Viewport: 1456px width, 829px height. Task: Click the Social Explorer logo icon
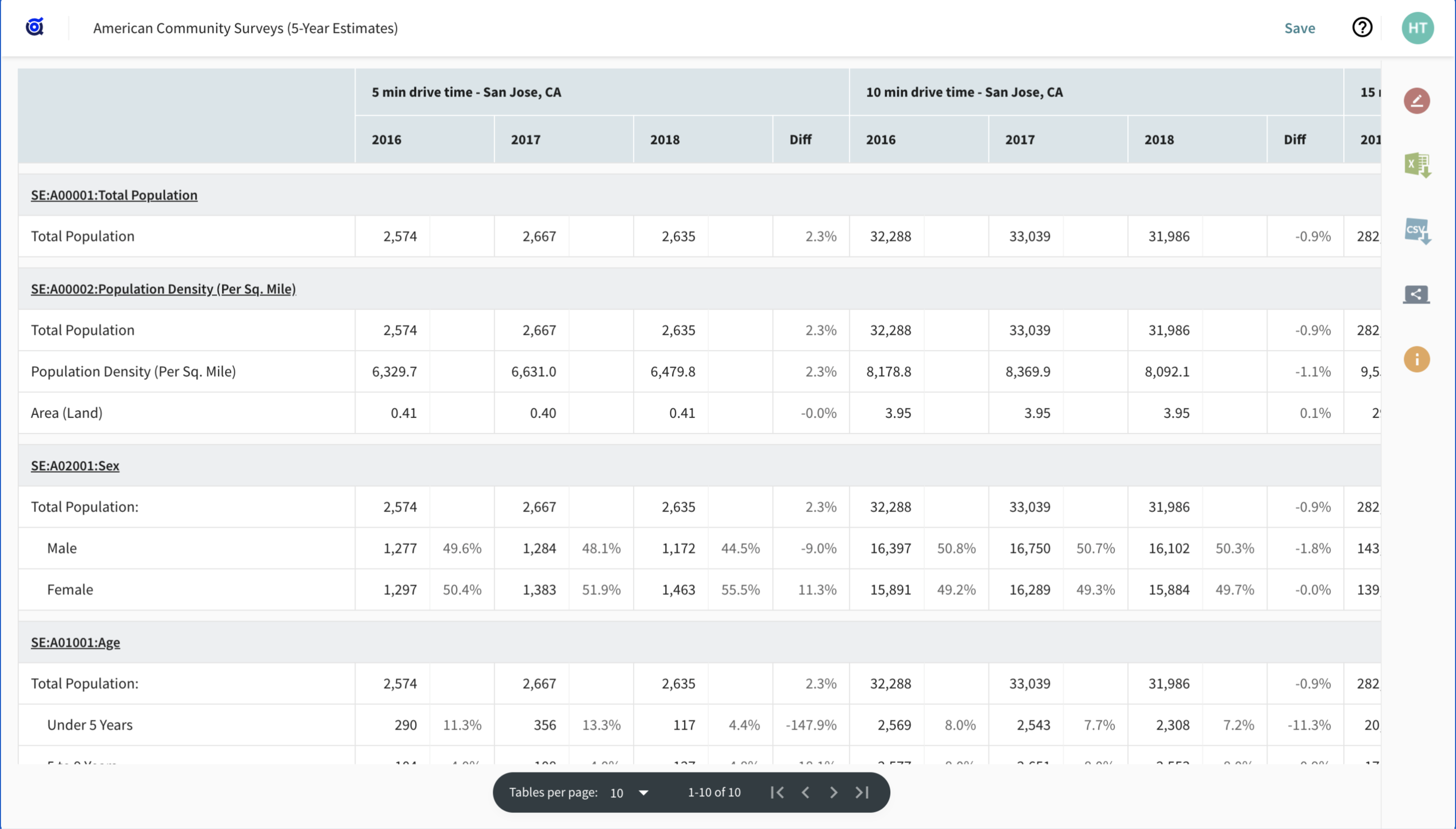[35, 27]
